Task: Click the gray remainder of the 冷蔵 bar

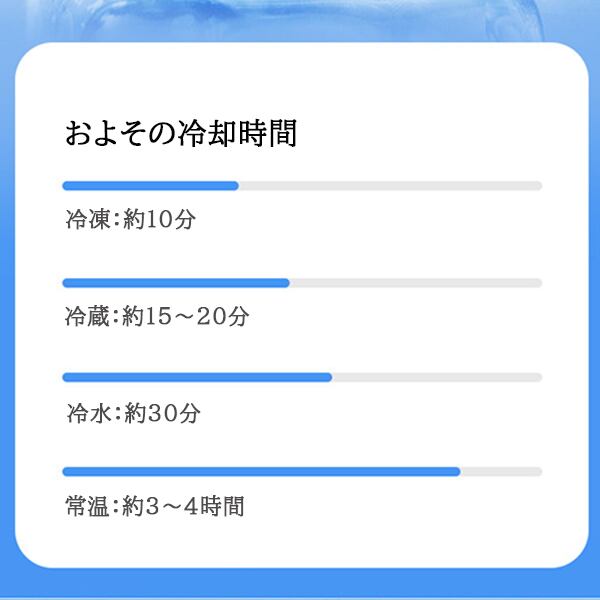Action: tap(415, 283)
